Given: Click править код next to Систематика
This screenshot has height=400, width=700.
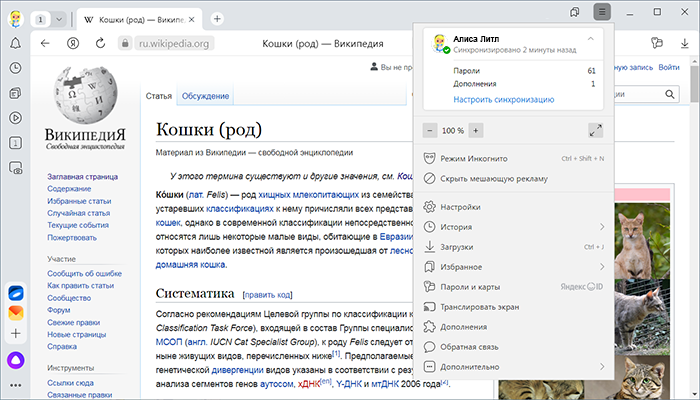Looking at the screenshot, I should point(267,295).
